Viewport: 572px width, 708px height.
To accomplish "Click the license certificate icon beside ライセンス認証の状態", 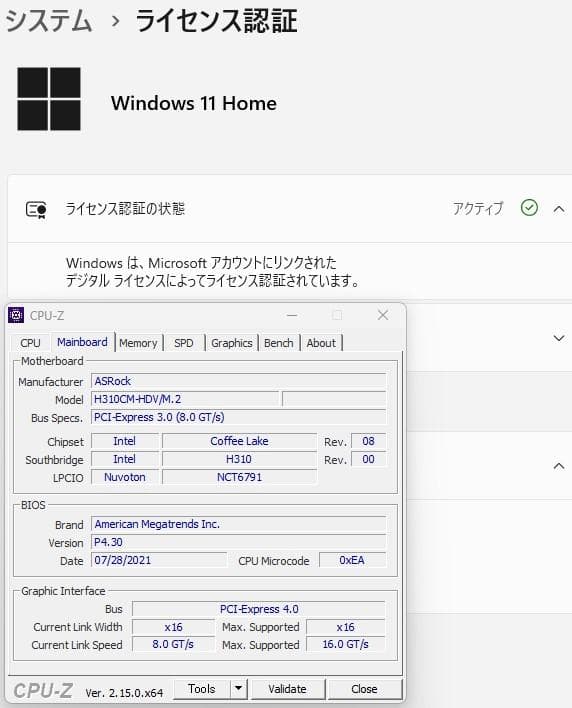I will [36, 210].
